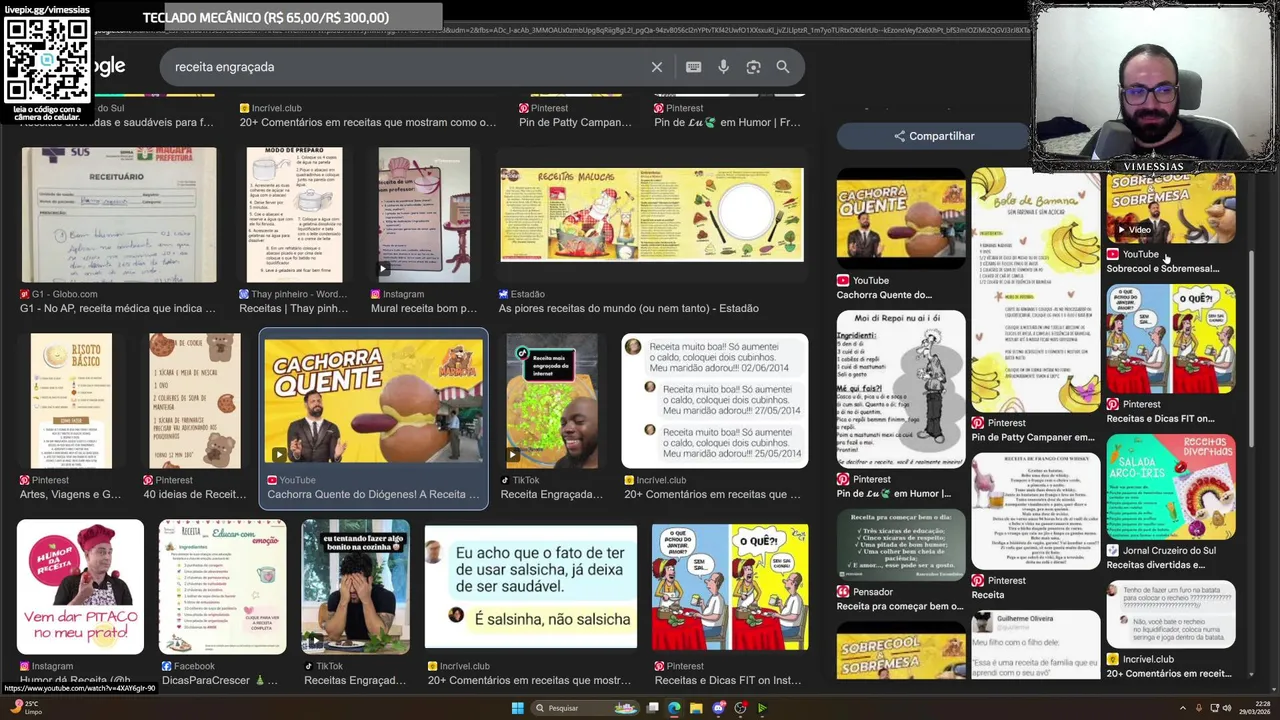This screenshot has width=1280, height=720.
Task: Open side panel 'Pin de Patty Campaner em...' link
Action: pyautogui.click(x=1033, y=437)
